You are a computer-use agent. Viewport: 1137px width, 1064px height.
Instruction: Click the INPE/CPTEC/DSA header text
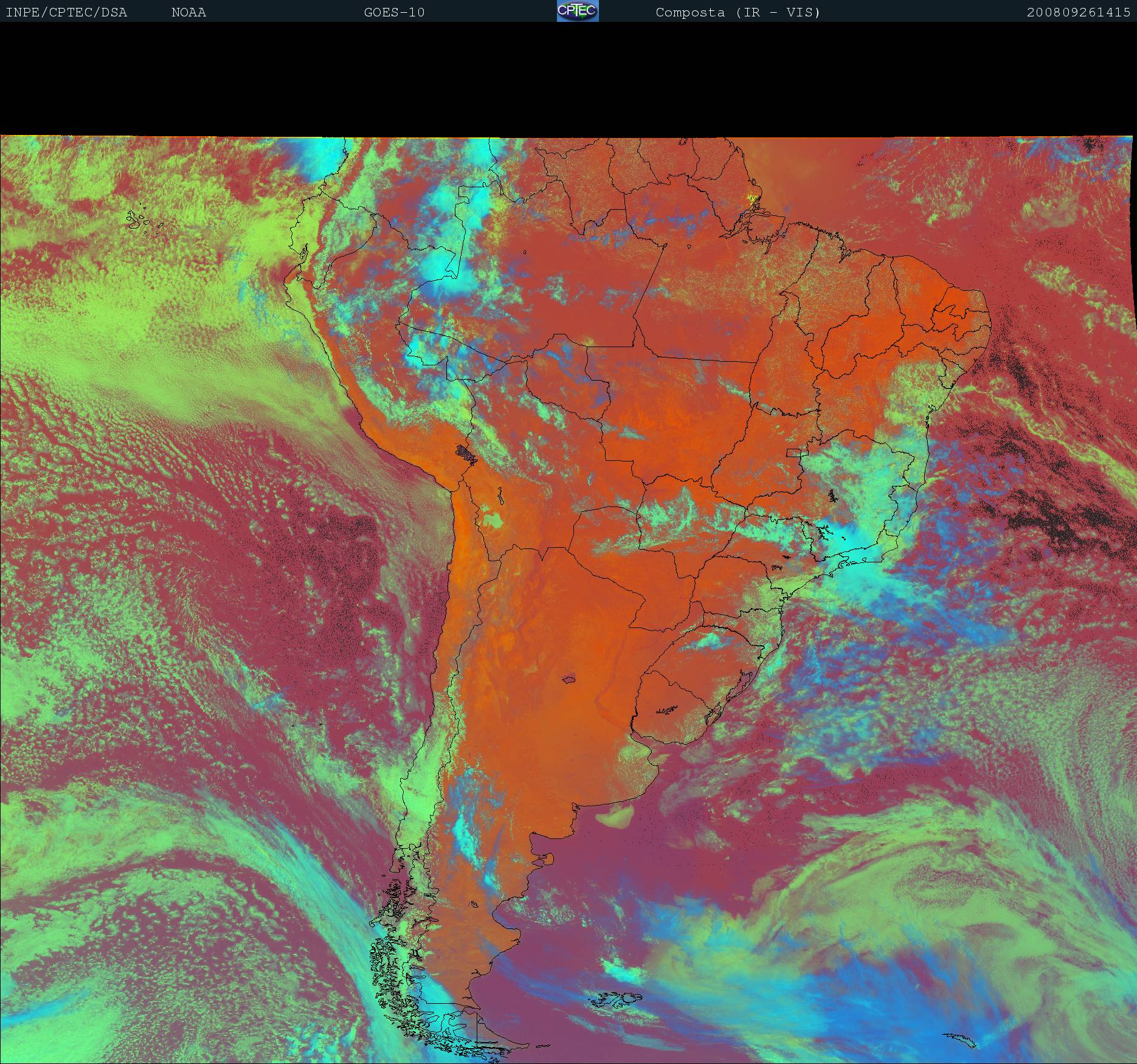point(66,12)
